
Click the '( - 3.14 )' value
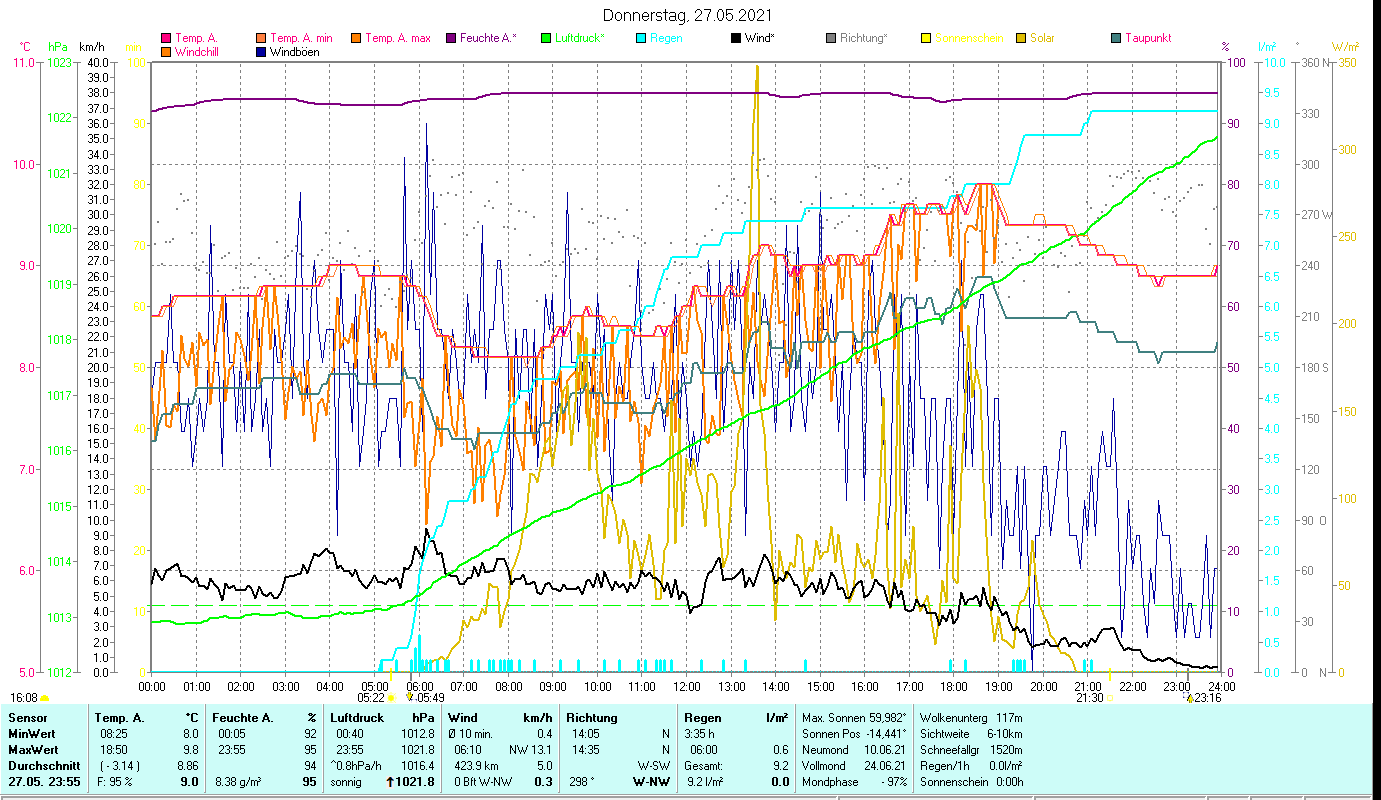tap(121, 765)
